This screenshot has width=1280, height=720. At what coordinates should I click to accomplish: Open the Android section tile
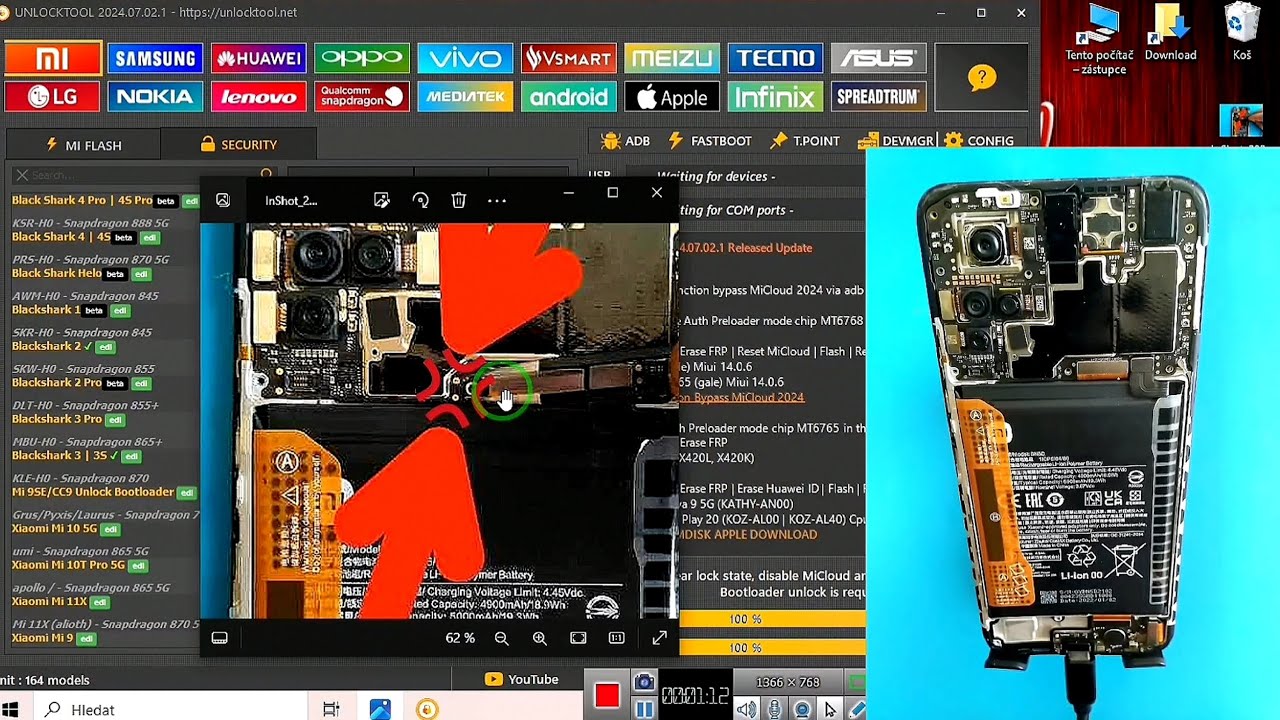(x=568, y=97)
